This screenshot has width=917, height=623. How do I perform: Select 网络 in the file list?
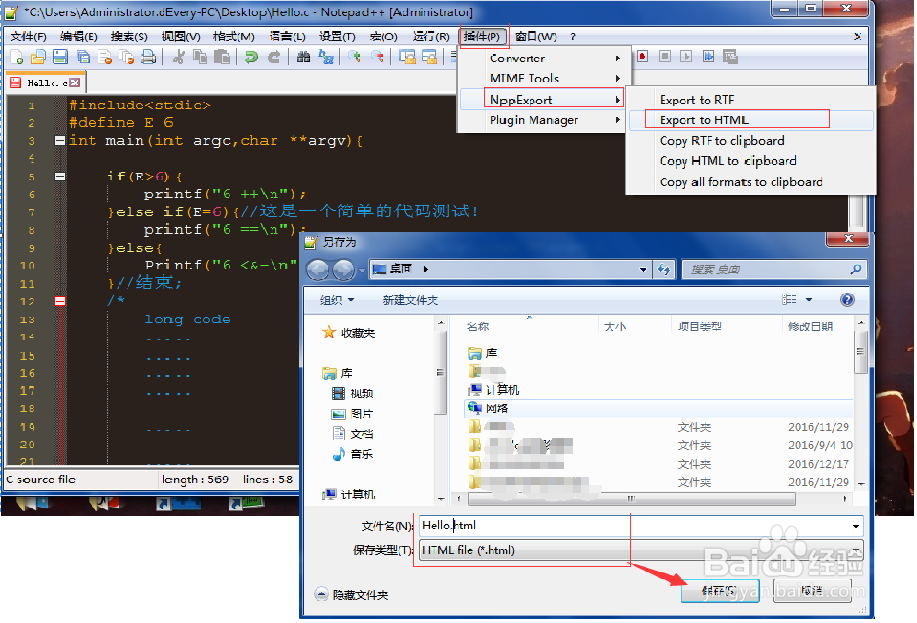pyautogui.click(x=659, y=408)
